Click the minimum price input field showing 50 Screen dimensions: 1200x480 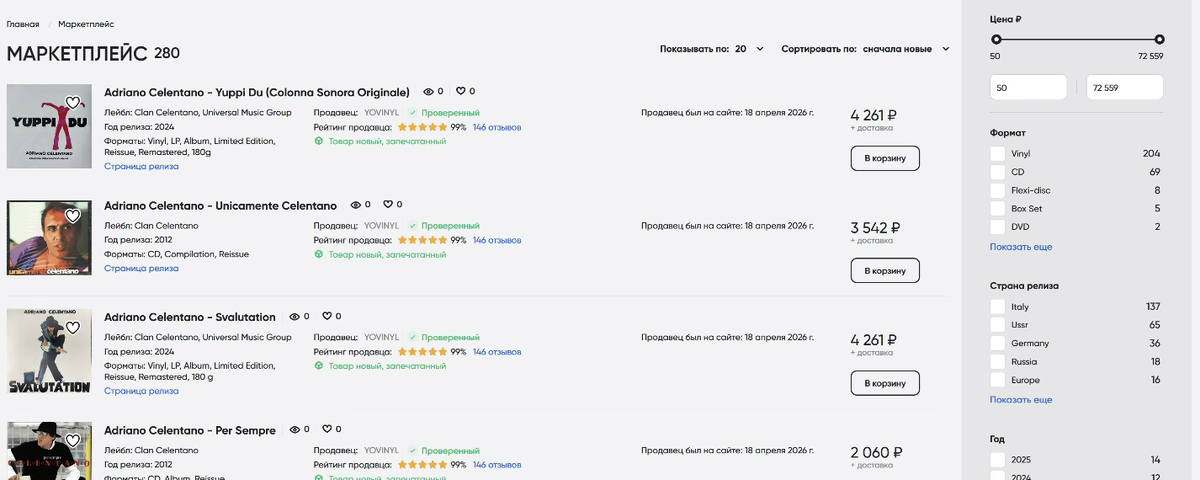pos(1029,88)
